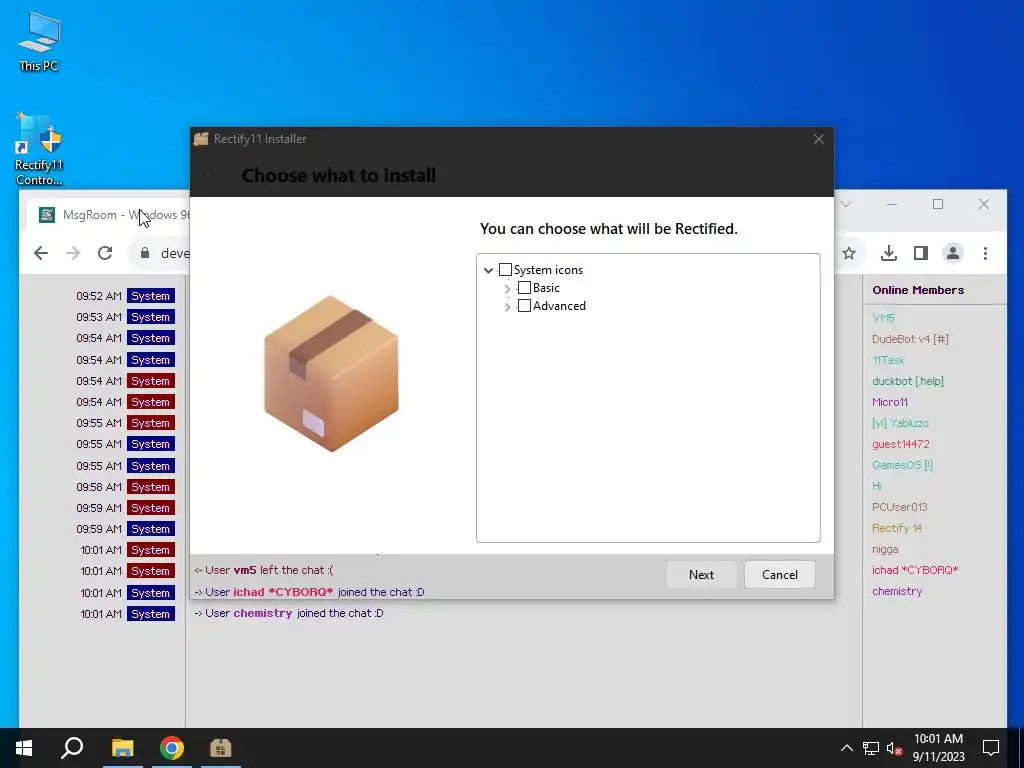This screenshot has height=768, width=1024.
Task: Select member Yabluzo in list
Action: pyautogui.click(x=900, y=423)
